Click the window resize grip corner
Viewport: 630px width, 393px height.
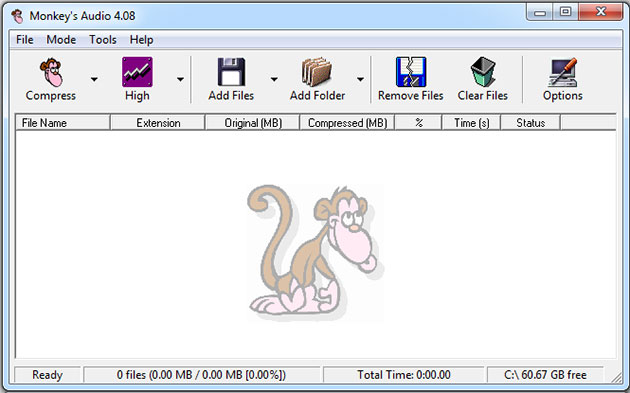pyautogui.click(x=616, y=377)
